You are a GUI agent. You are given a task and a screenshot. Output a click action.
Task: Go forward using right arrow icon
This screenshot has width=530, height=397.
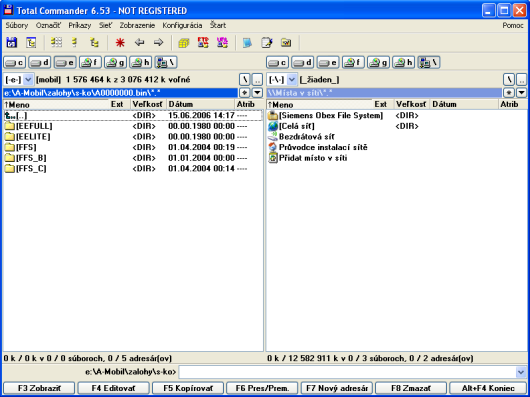tap(158, 43)
